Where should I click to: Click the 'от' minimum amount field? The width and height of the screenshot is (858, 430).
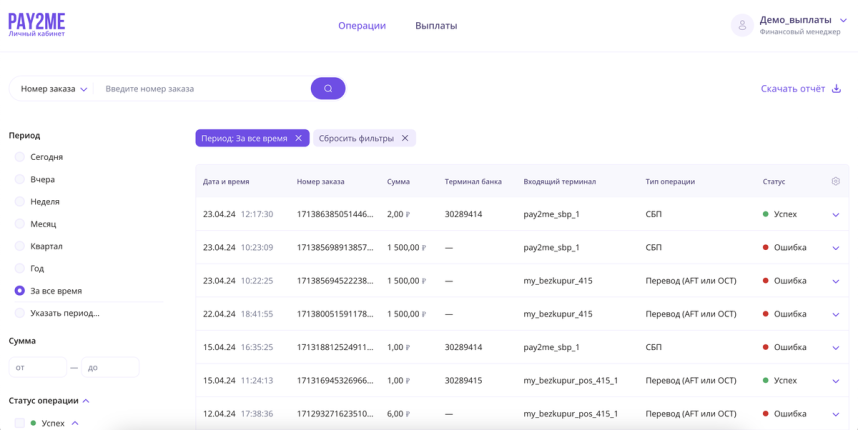tap(37, 368)
